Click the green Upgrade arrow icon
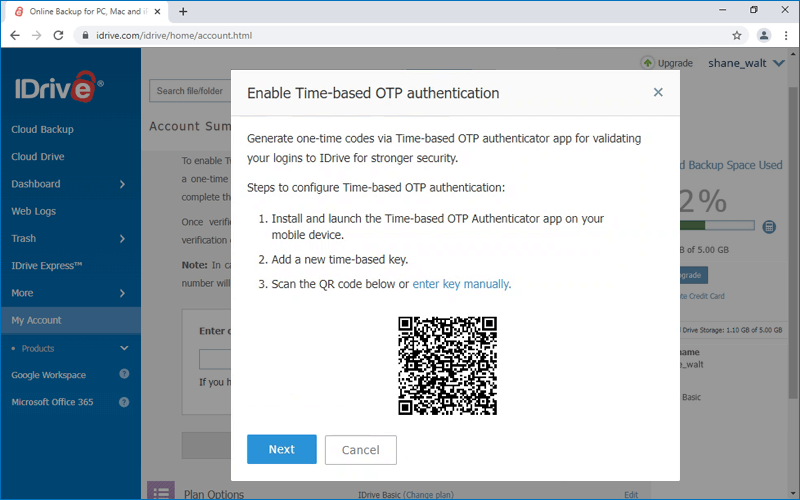Image resolution: width=800 pixels, height=500 pixels. click(x=647, y=63)
